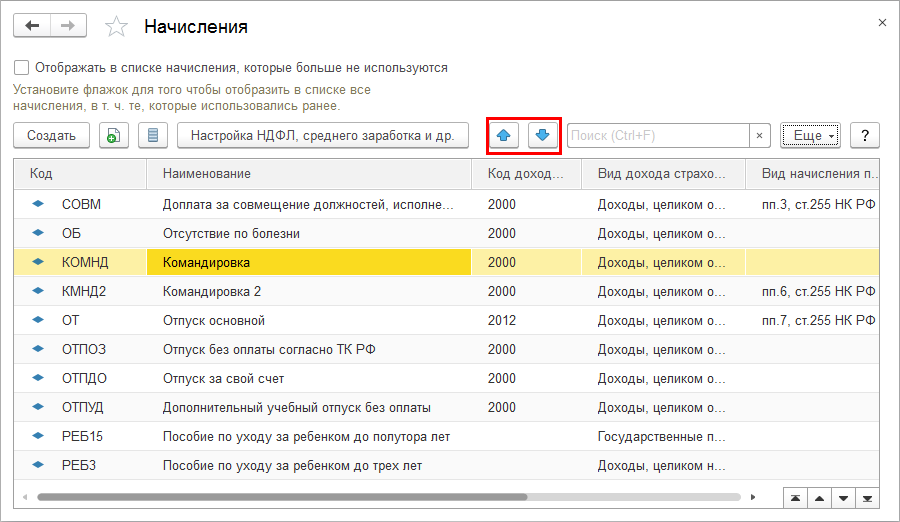Add Начисления to favorites with star

117,27
